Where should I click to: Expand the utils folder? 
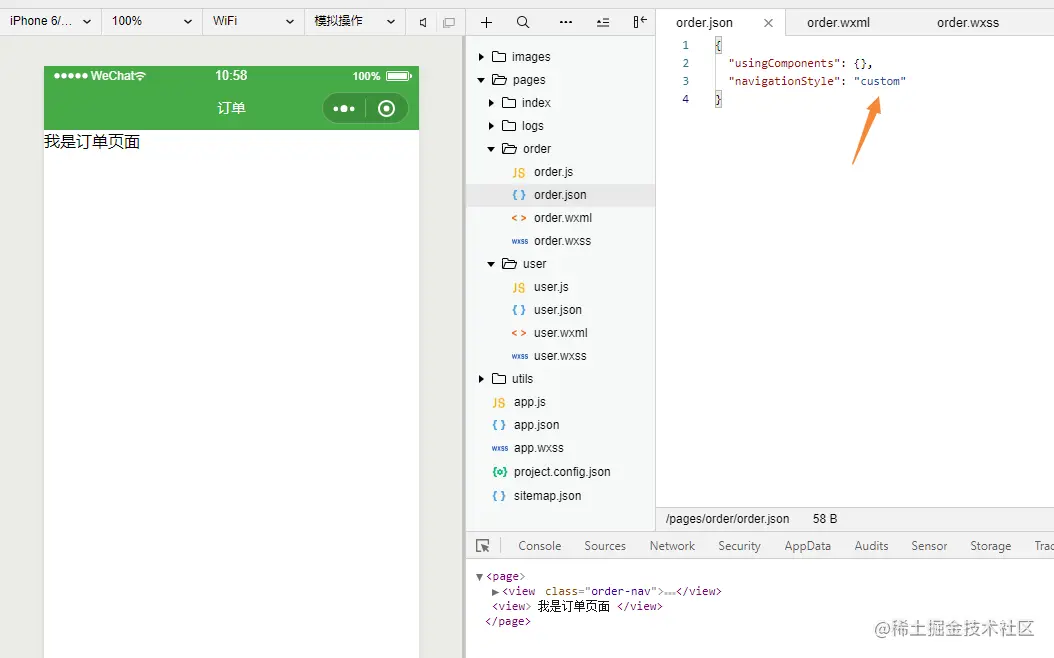tap(481, 379)
